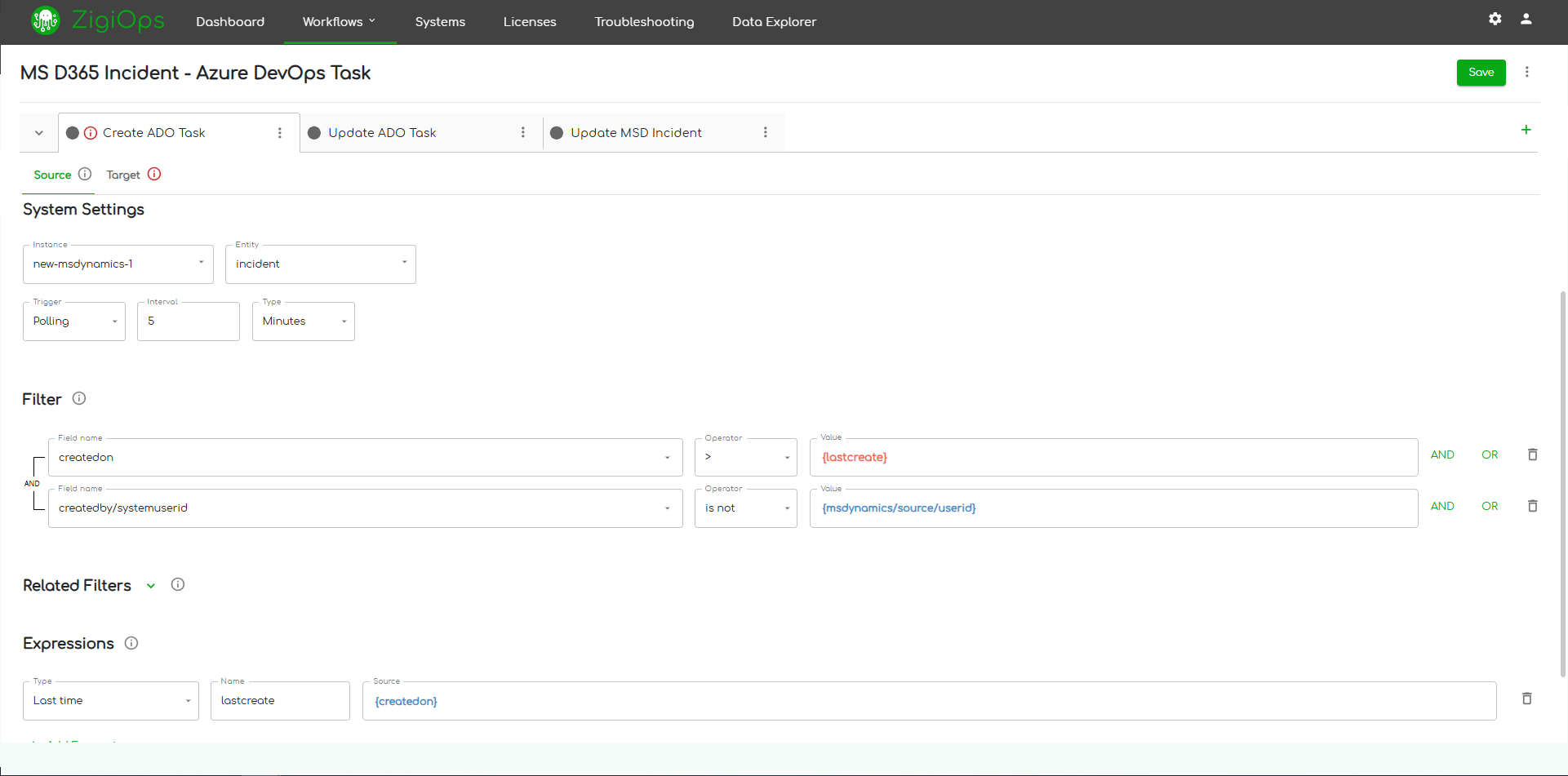Screen dimensions: 1568x776
Task: Toggle Update MSD Incident status circle
Action: pyautogui.click(x=557, y=133)
